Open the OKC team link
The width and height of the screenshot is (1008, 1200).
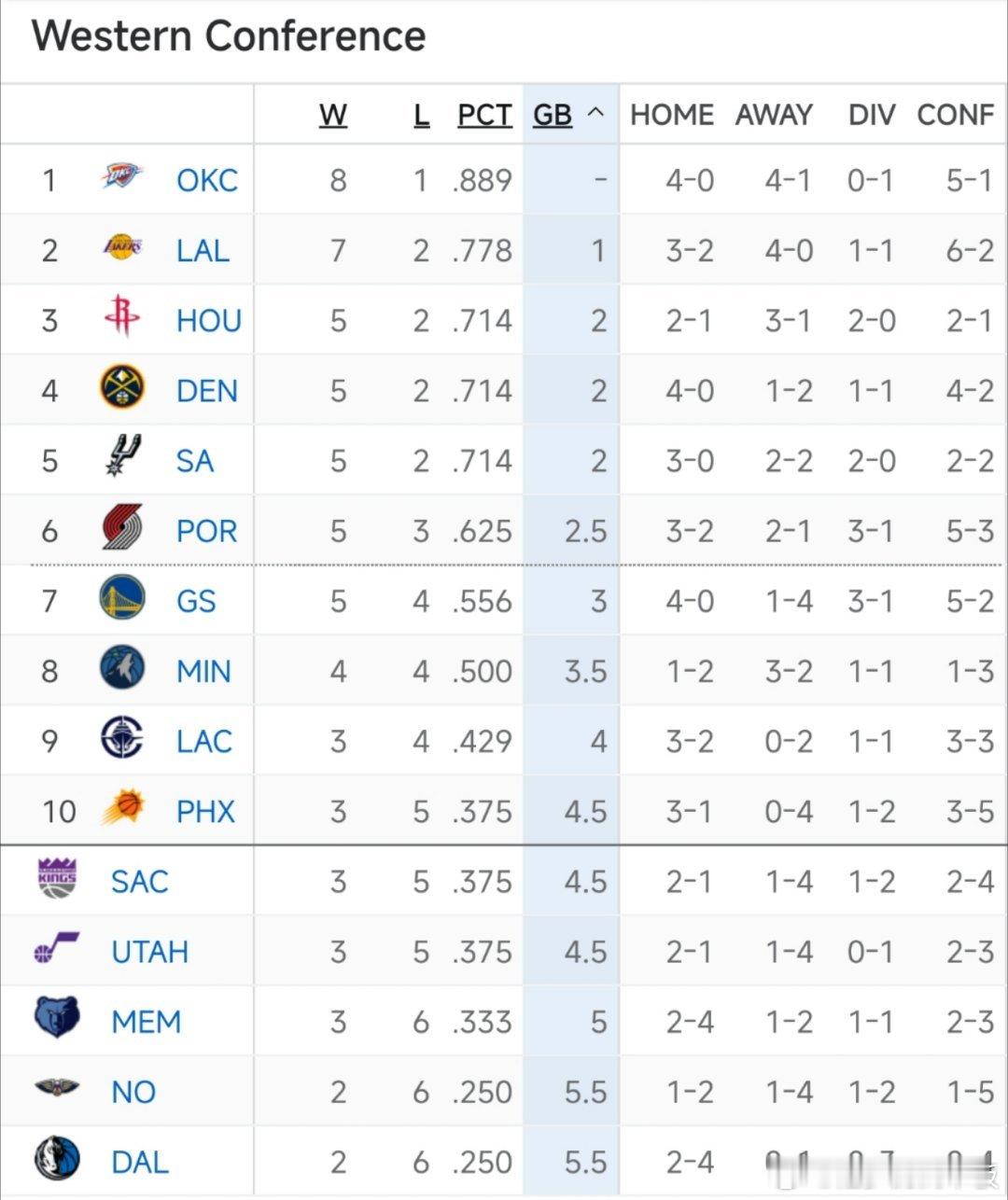207,180
